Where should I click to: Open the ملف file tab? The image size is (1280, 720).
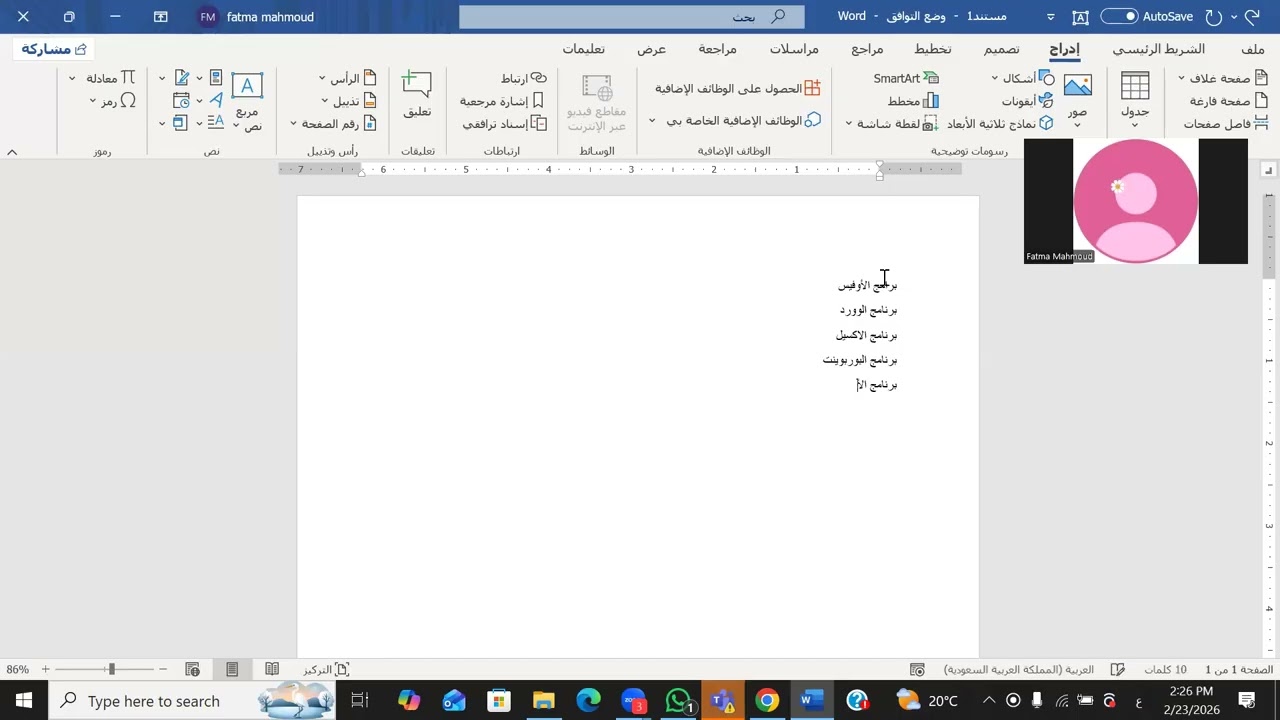[x=1253, y=49]
